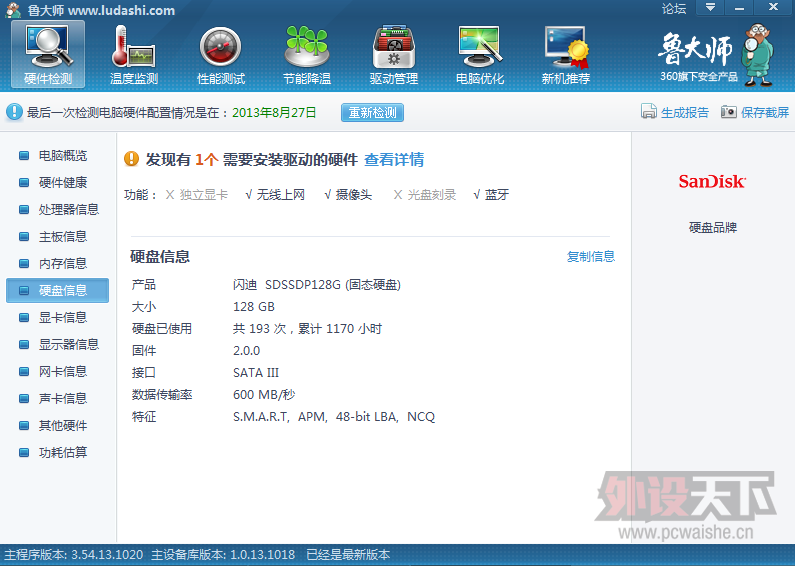The width and height of the screenshot is (795, 566).
Task: Click the blue exclamation info icon
Action: tap(14, 112)
